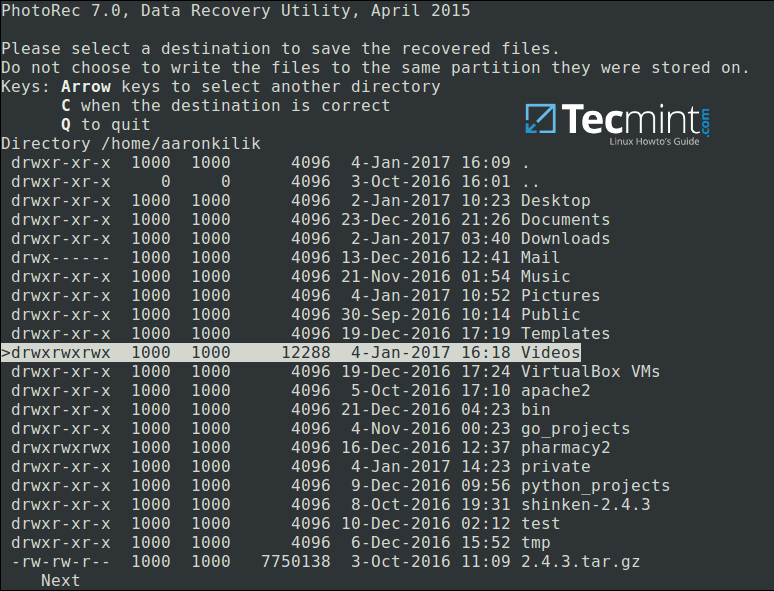Select the apache2 folder
774x591 pixels.
[555, 391]
